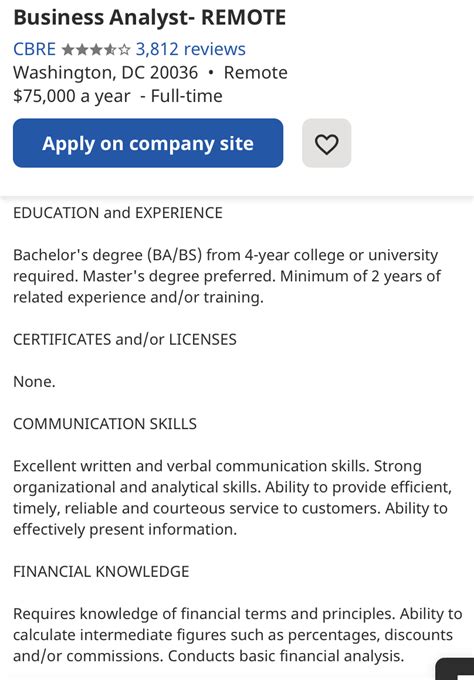Click the EDUCATION and EXPERIENCE heading
This screenshot has width=474, height=680.
tap(118, 213)
